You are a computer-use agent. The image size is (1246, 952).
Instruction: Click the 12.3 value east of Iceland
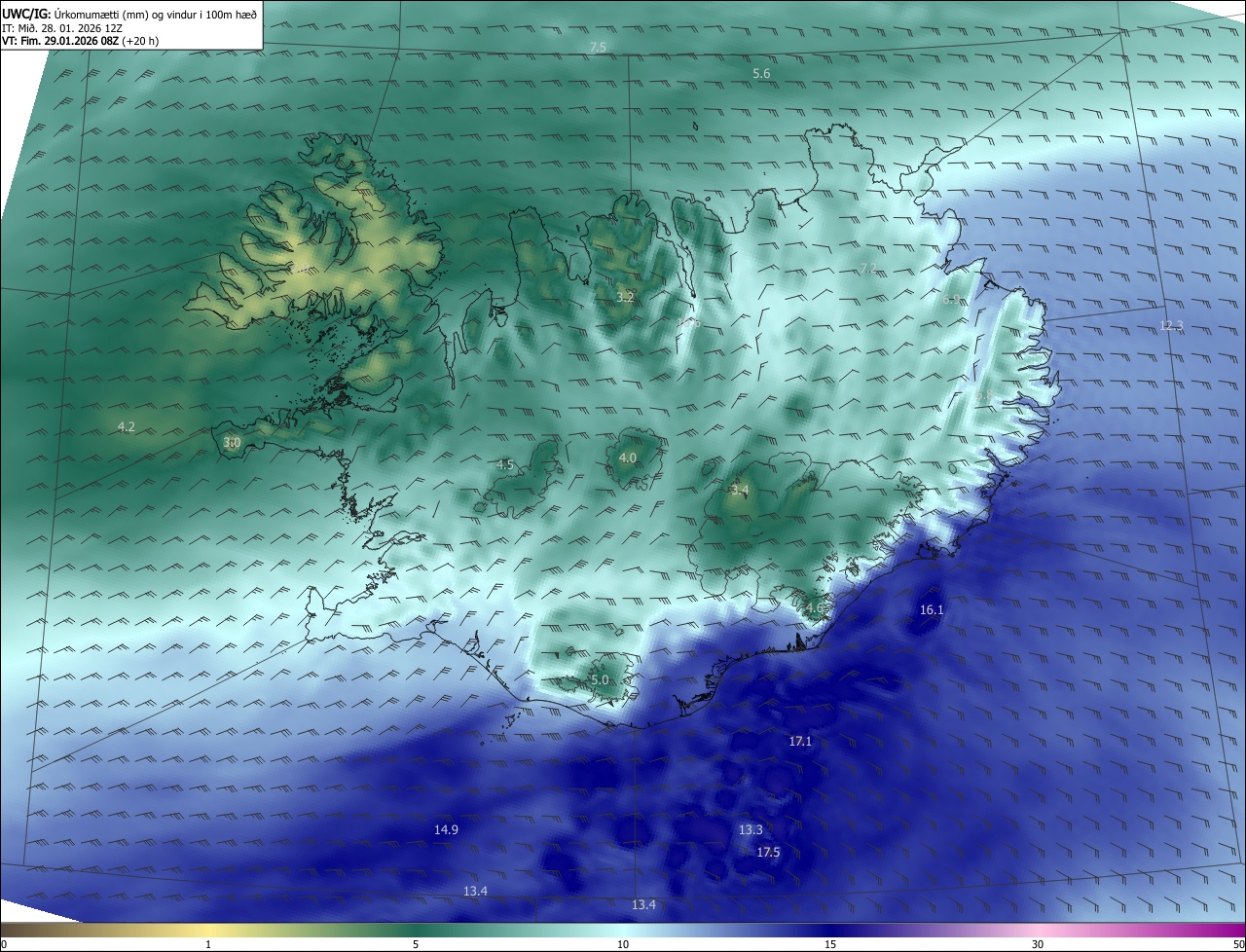click(1171, 325)
